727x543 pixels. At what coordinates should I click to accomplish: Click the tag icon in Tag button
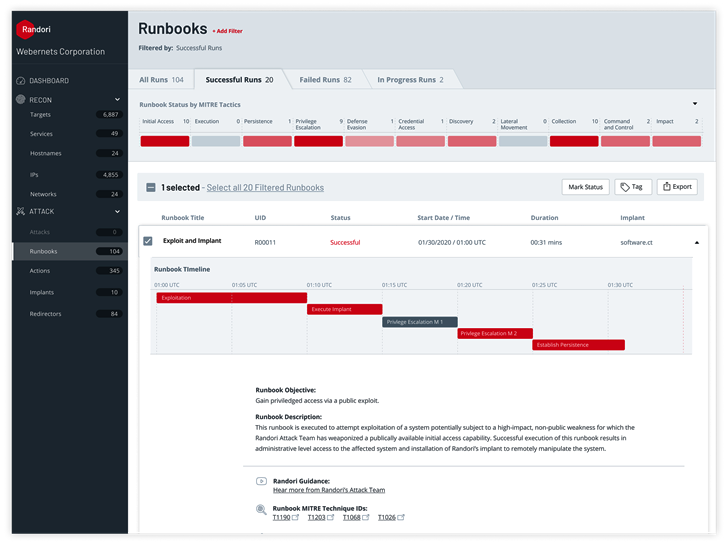tap(625, 187)
